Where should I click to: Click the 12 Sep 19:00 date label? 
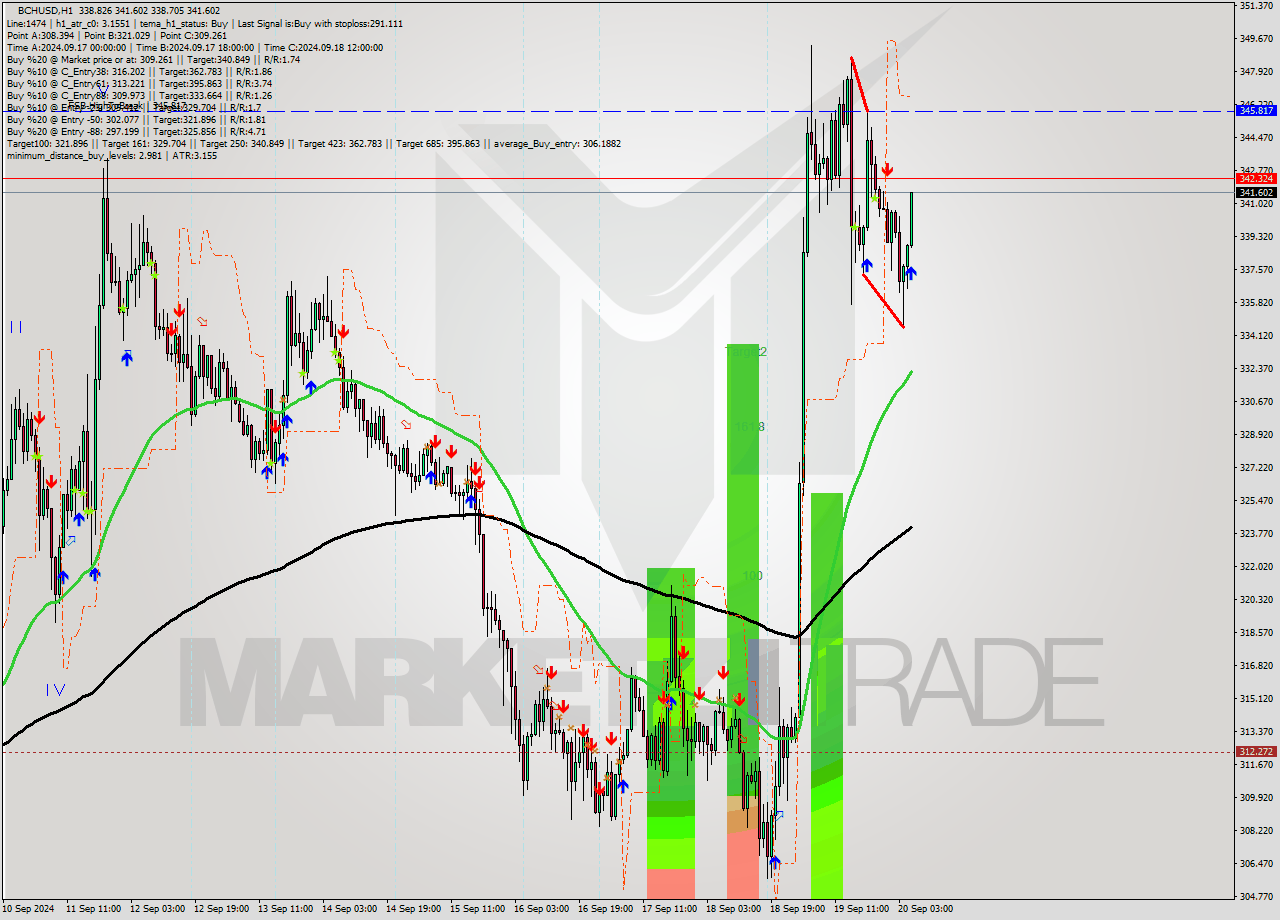221,909
